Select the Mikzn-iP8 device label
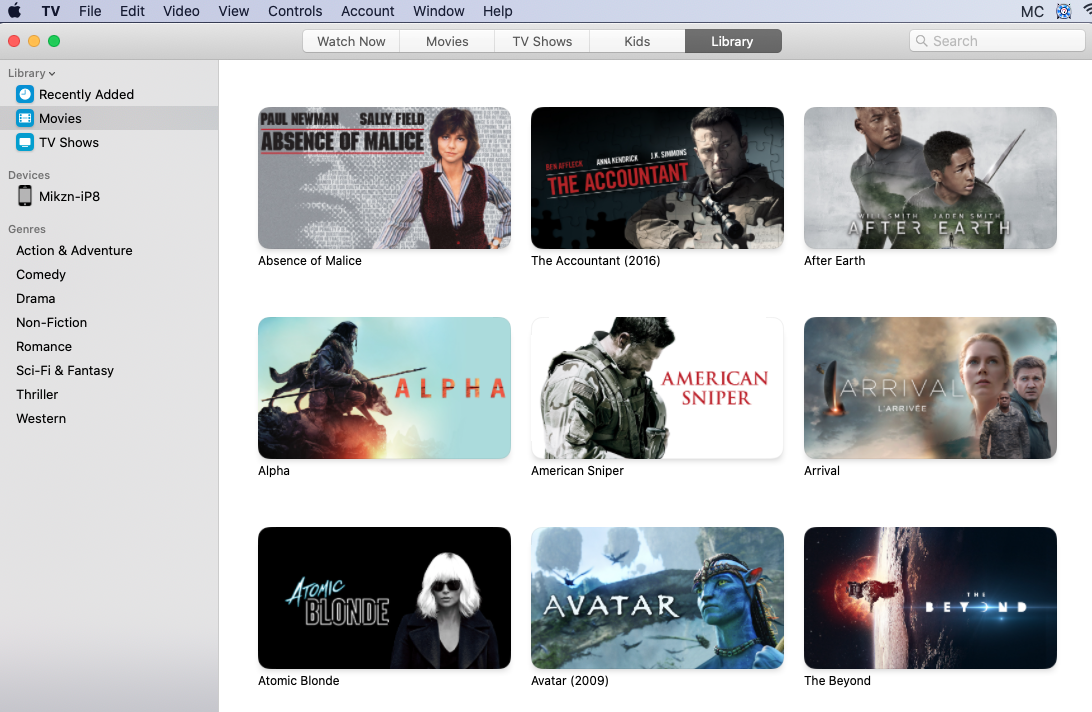The height and width of the screenshot is (712, 1092). [70, 196]
